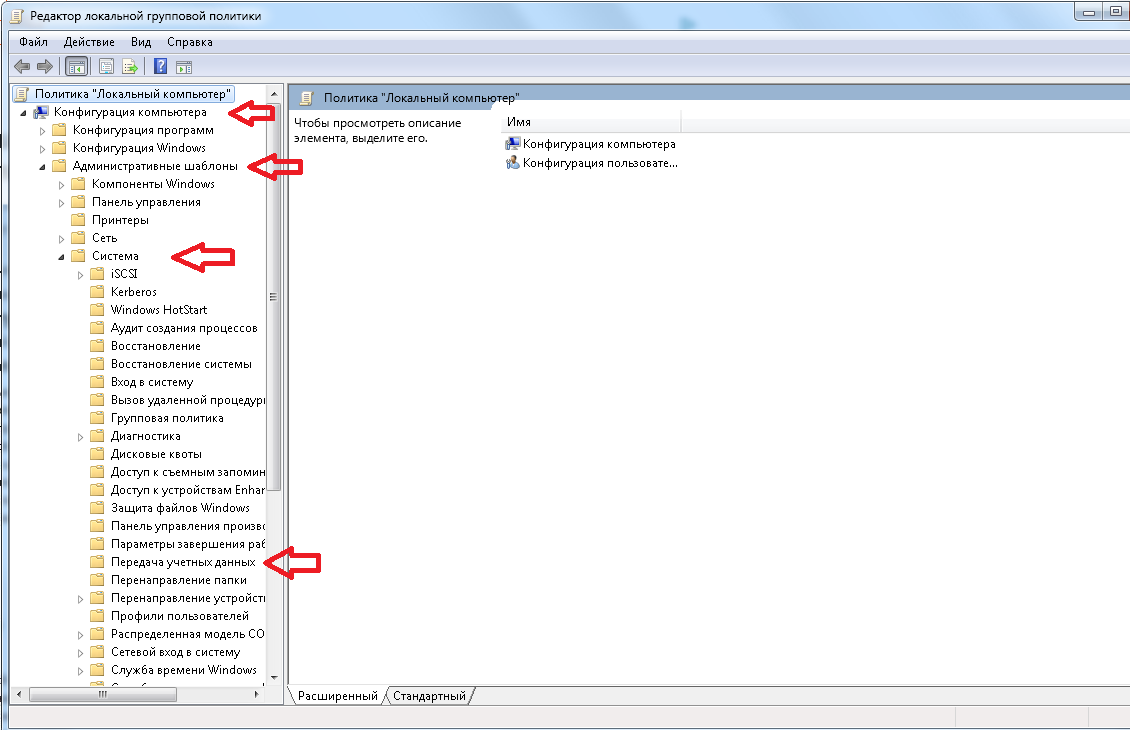Select the Групповая политика folder
The image size is (1130, 730).
coord(166,418)
